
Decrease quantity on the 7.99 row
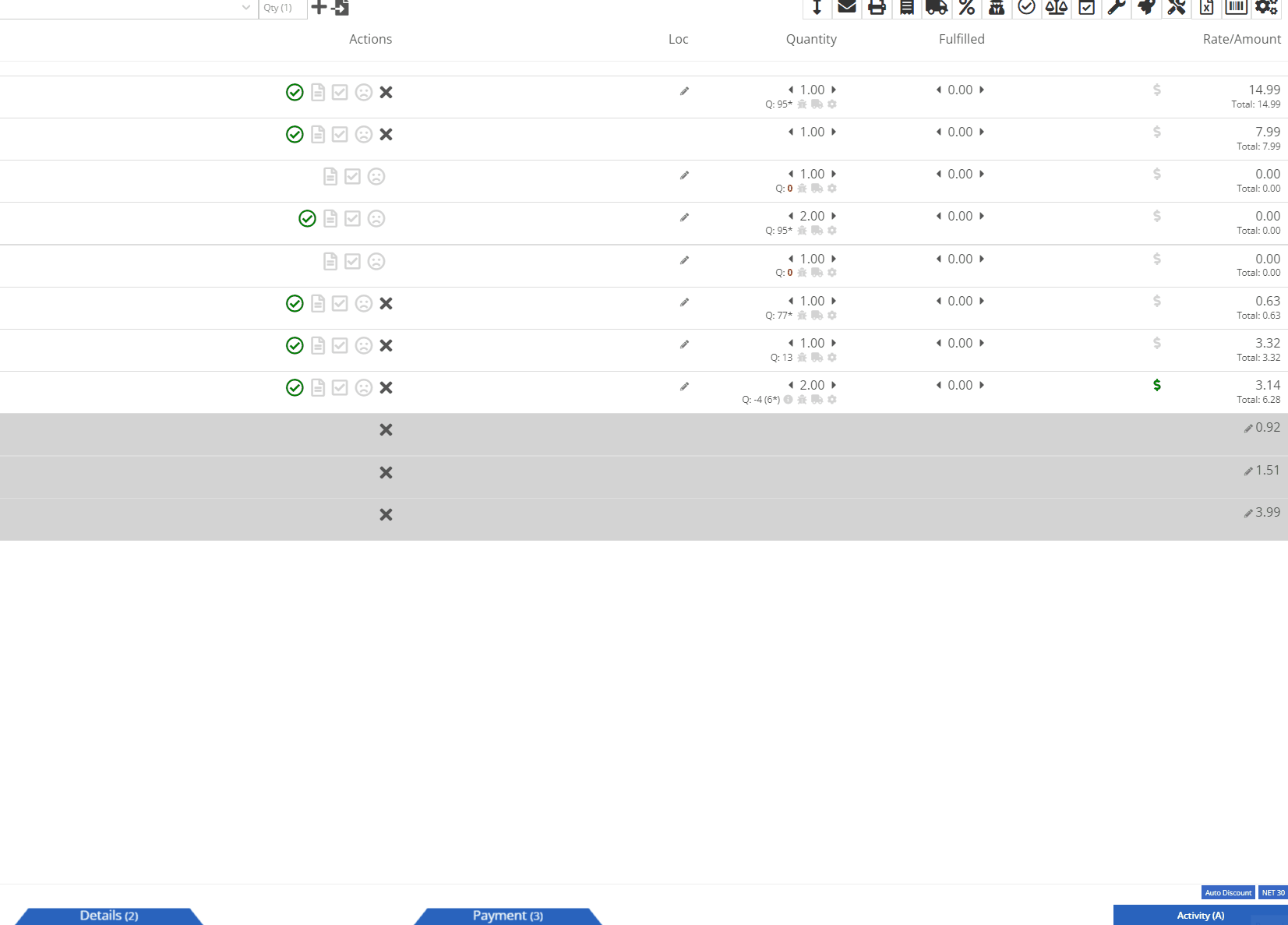click(x=791, y=132)
